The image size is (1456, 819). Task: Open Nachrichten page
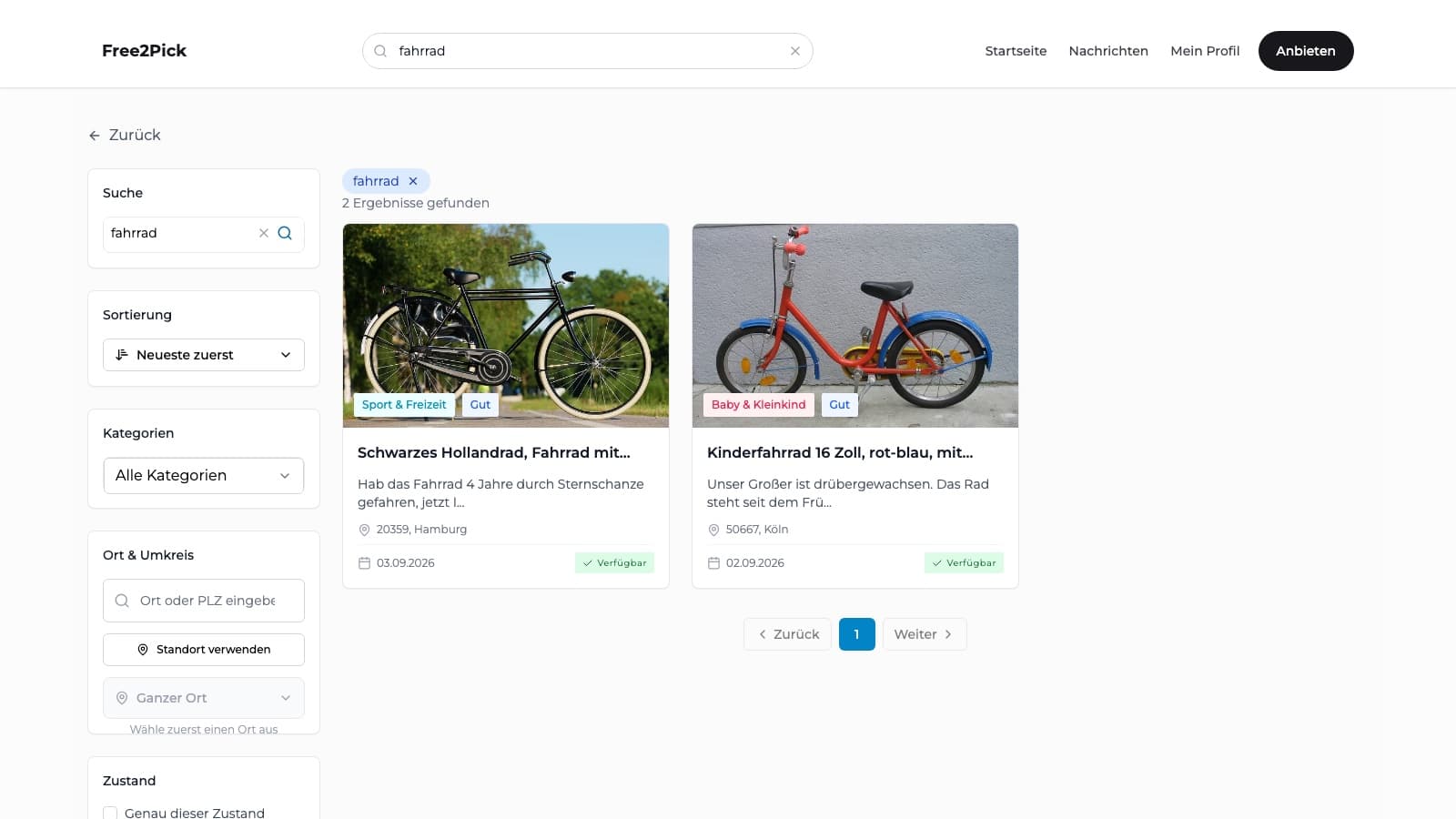(1108, 51)
